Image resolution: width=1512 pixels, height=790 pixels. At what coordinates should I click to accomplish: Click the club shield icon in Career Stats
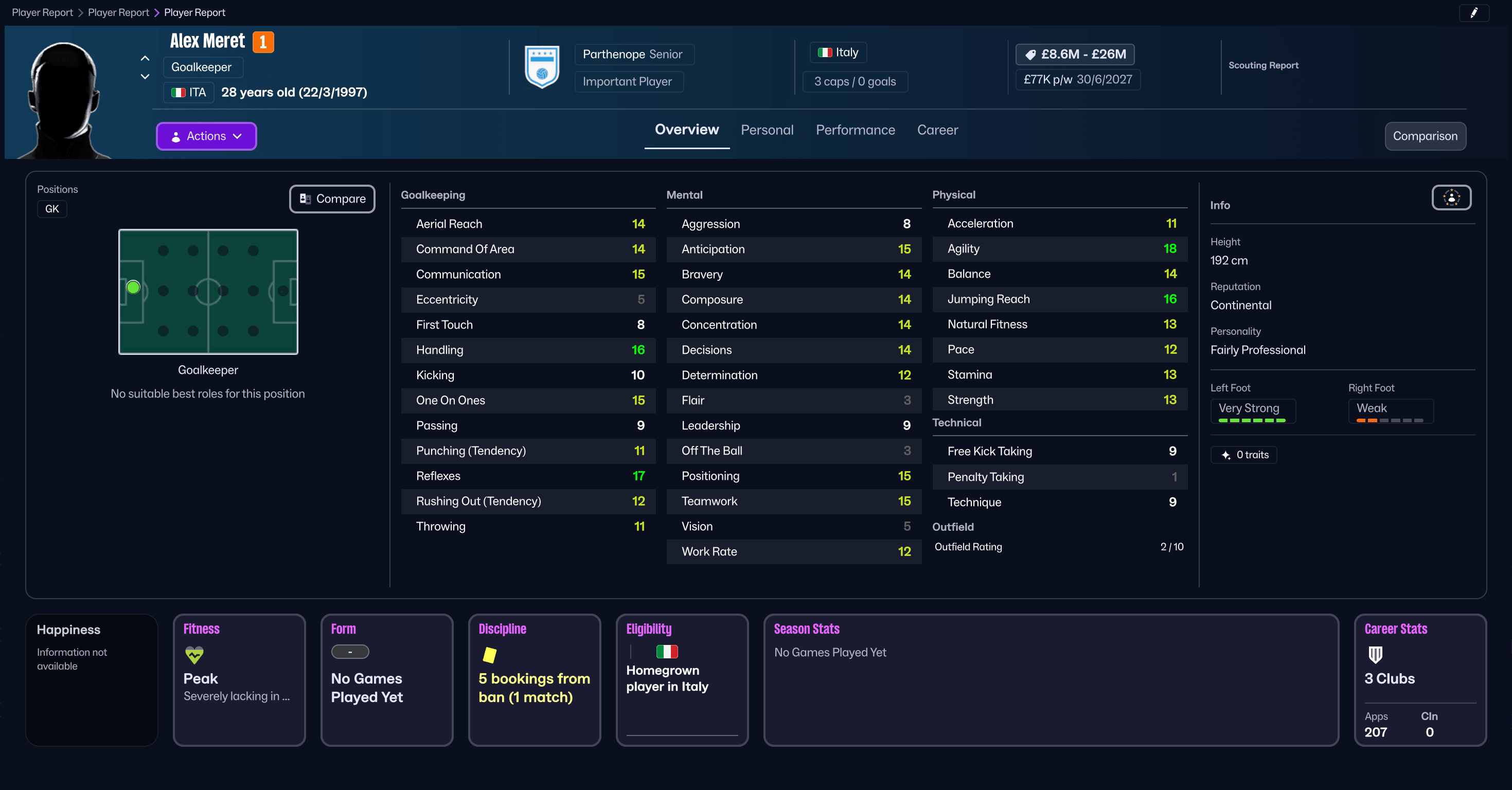click(1375, 656)
